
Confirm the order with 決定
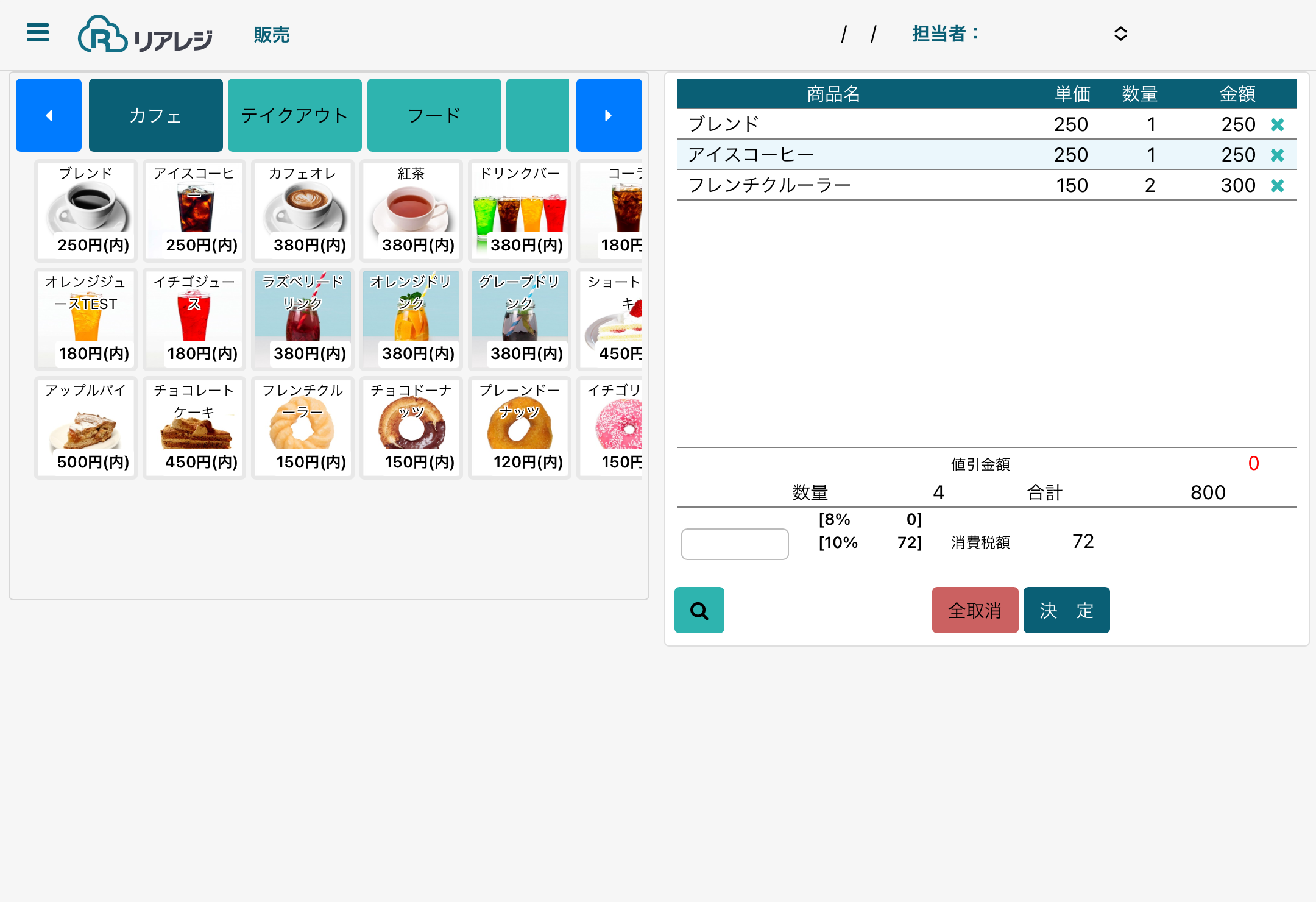tap(1066, 610)
